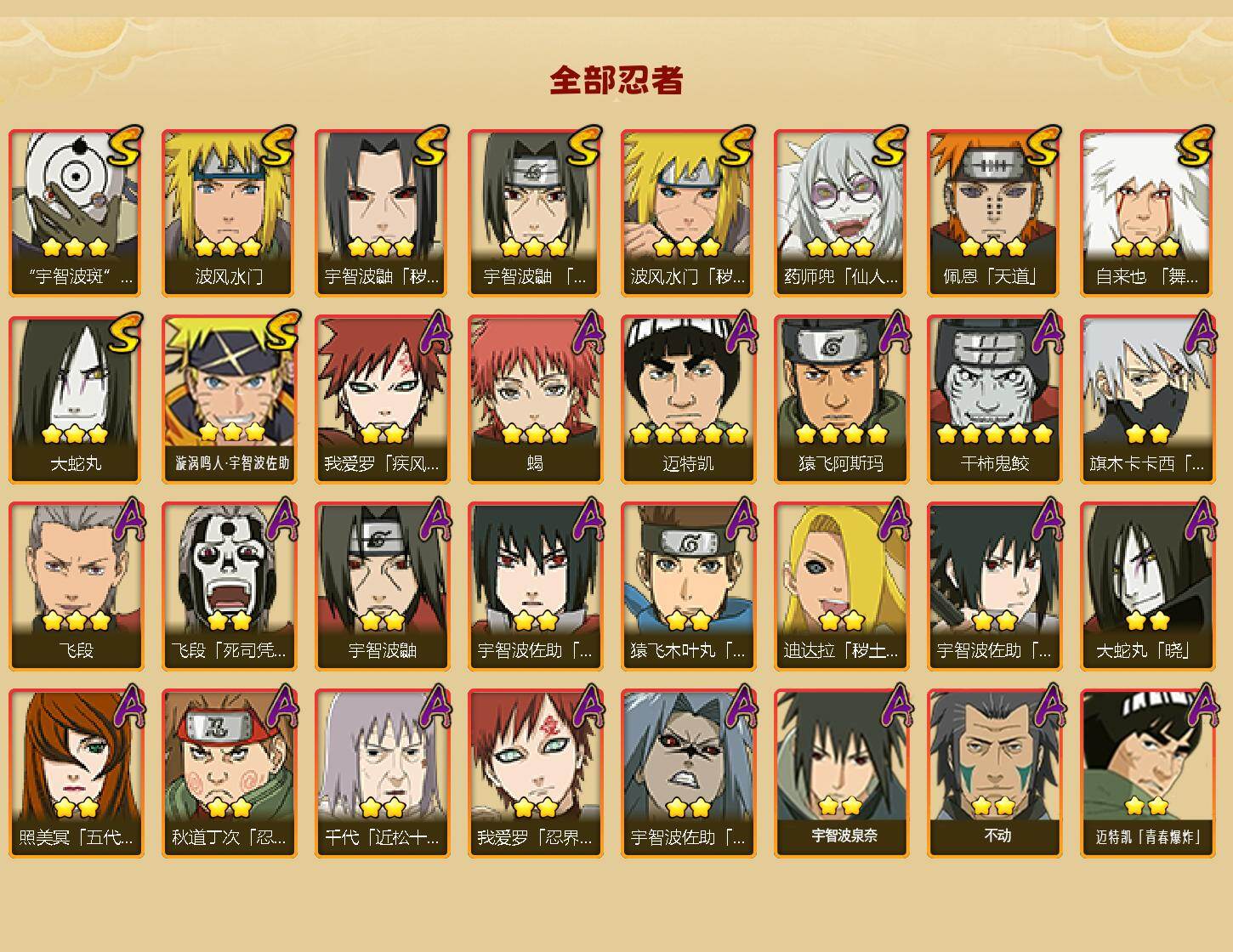Pick the 迪达拉「秽土 ninja card
Viewport: 1233px width, 952px height.
tap(841, 586)
